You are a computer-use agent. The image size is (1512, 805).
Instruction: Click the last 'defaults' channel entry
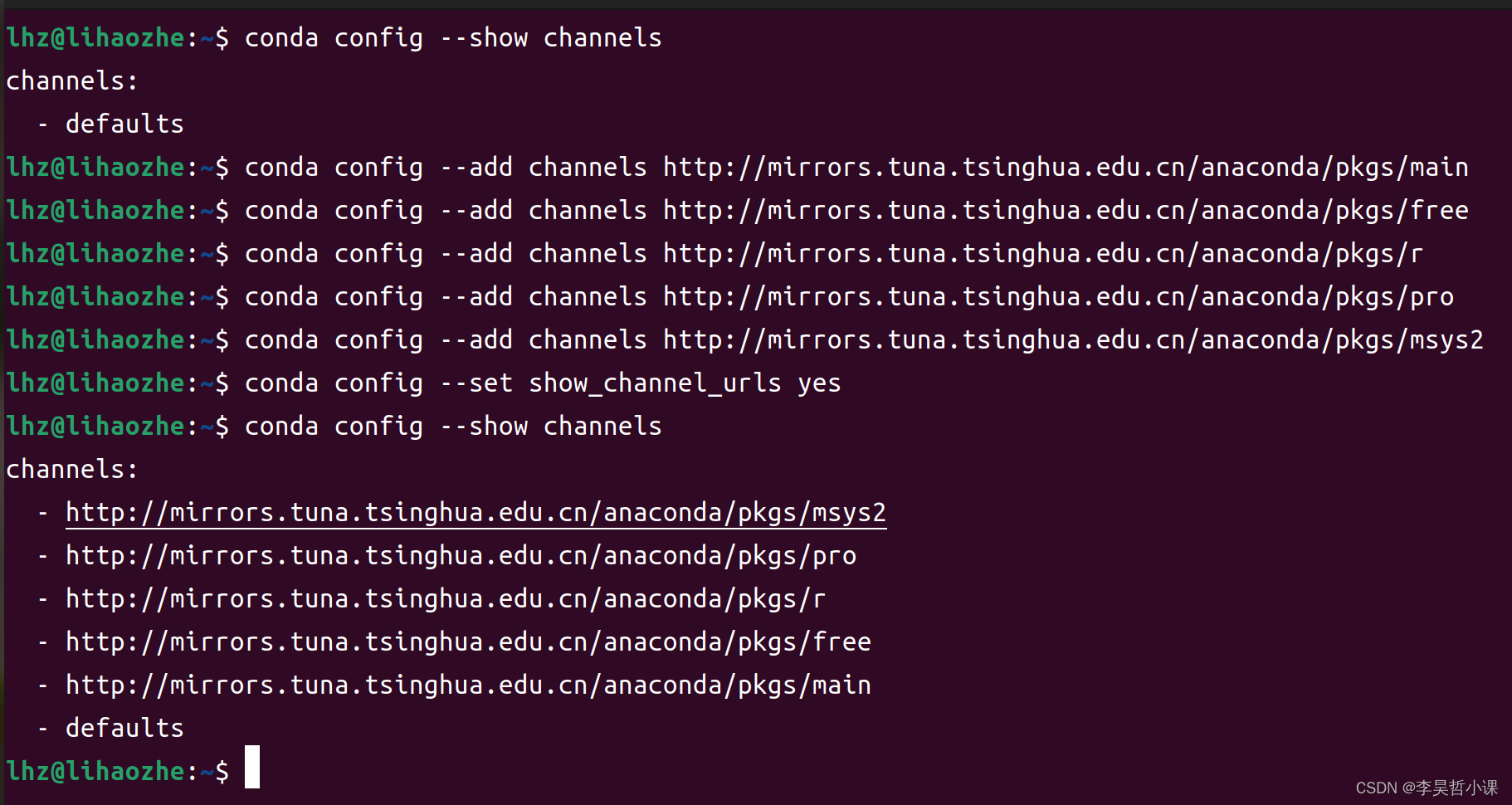(x=124, y=729)
